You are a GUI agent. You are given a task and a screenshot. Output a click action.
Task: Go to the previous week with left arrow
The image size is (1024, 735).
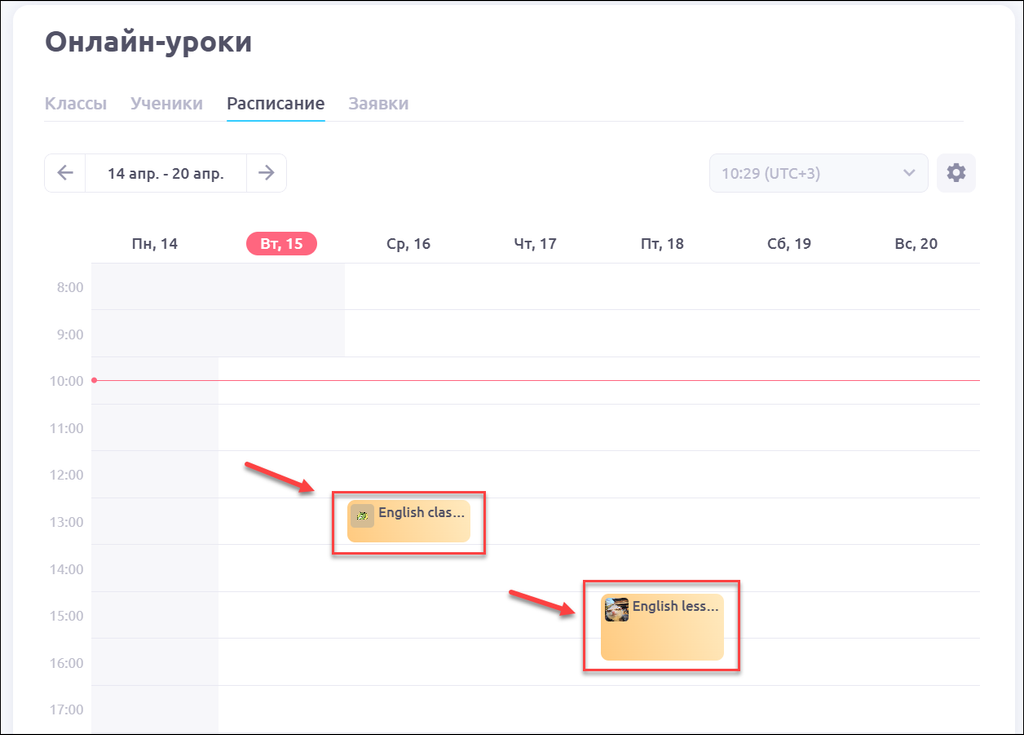coord(65,173)
